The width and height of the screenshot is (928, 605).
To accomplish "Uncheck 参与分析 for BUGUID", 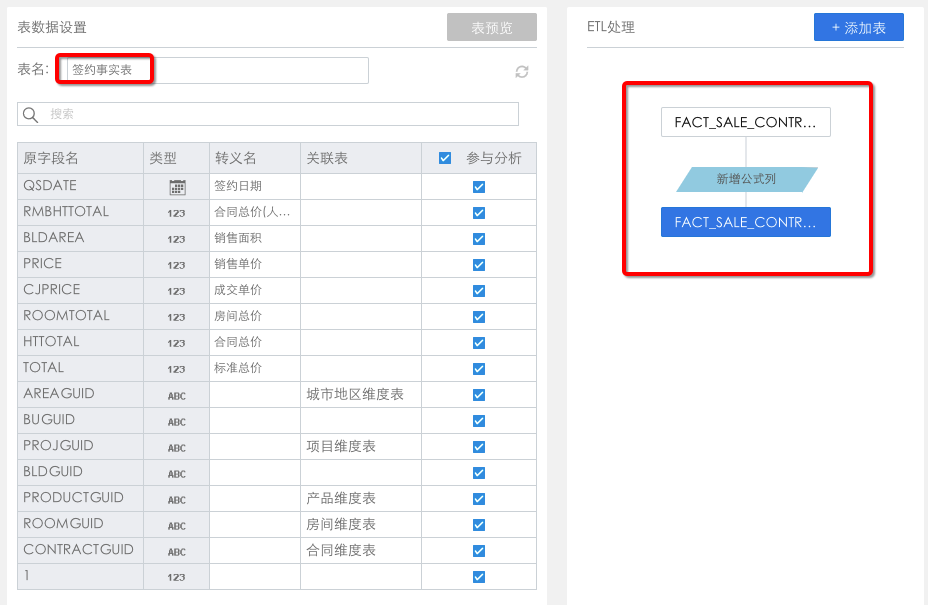I will point(479,421).
